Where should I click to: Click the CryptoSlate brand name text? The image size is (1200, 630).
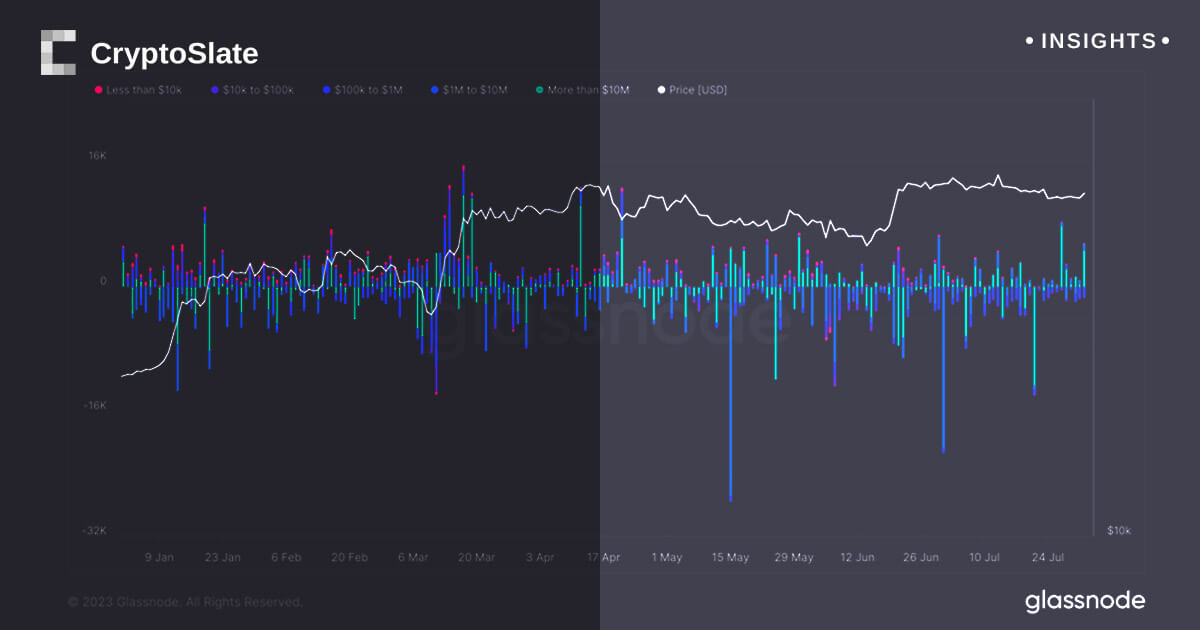pos(174,53)
